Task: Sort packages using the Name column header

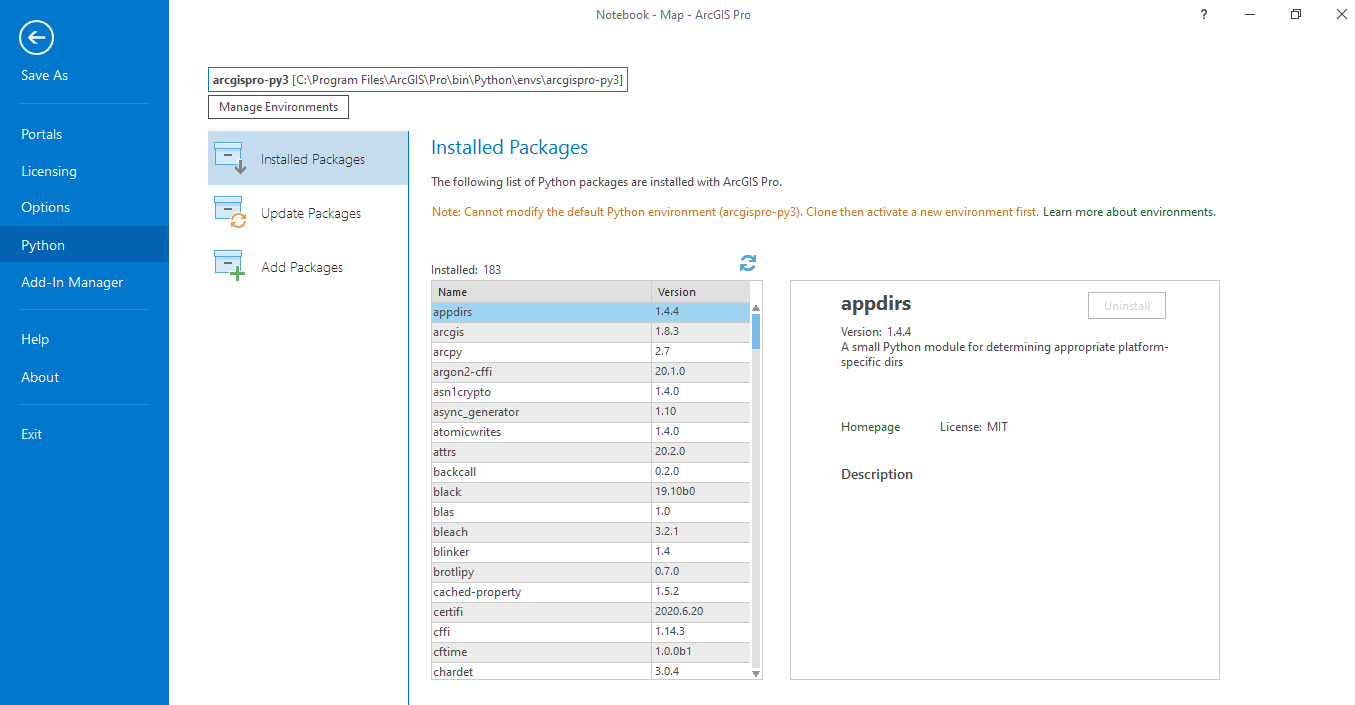Action: tap(453, 291)
